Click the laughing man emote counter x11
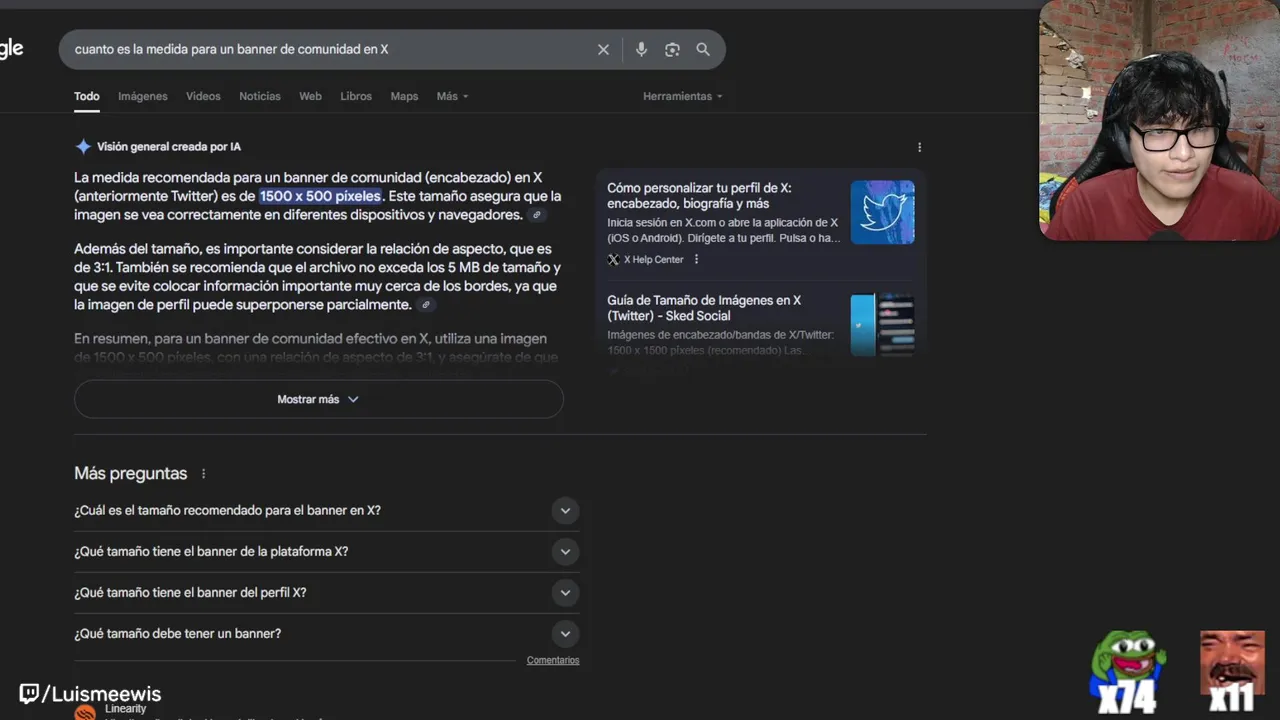 pyautogui.click(x=1232, y=672)
